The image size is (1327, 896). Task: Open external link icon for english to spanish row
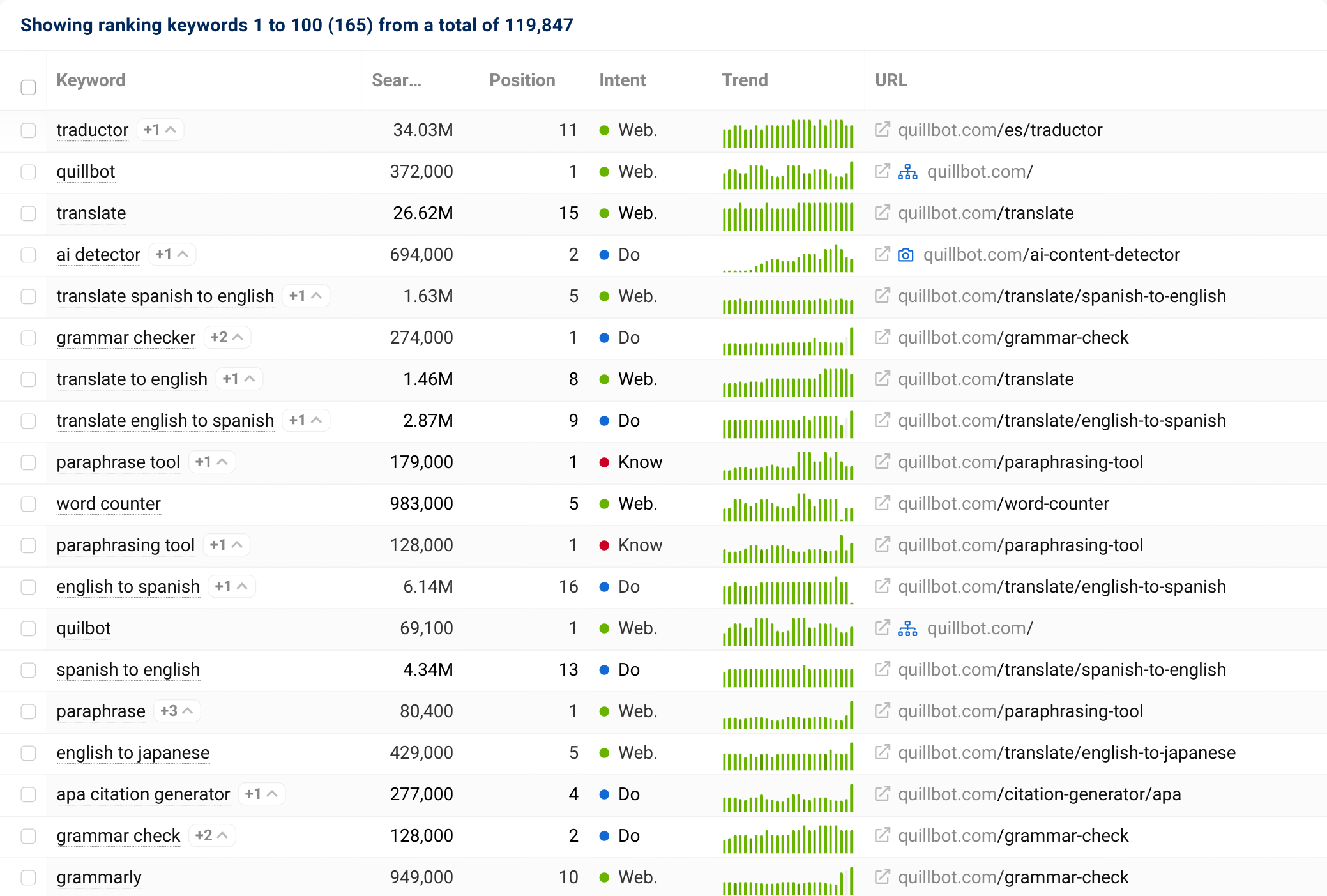pyautogui.click(x=882, y=586)
